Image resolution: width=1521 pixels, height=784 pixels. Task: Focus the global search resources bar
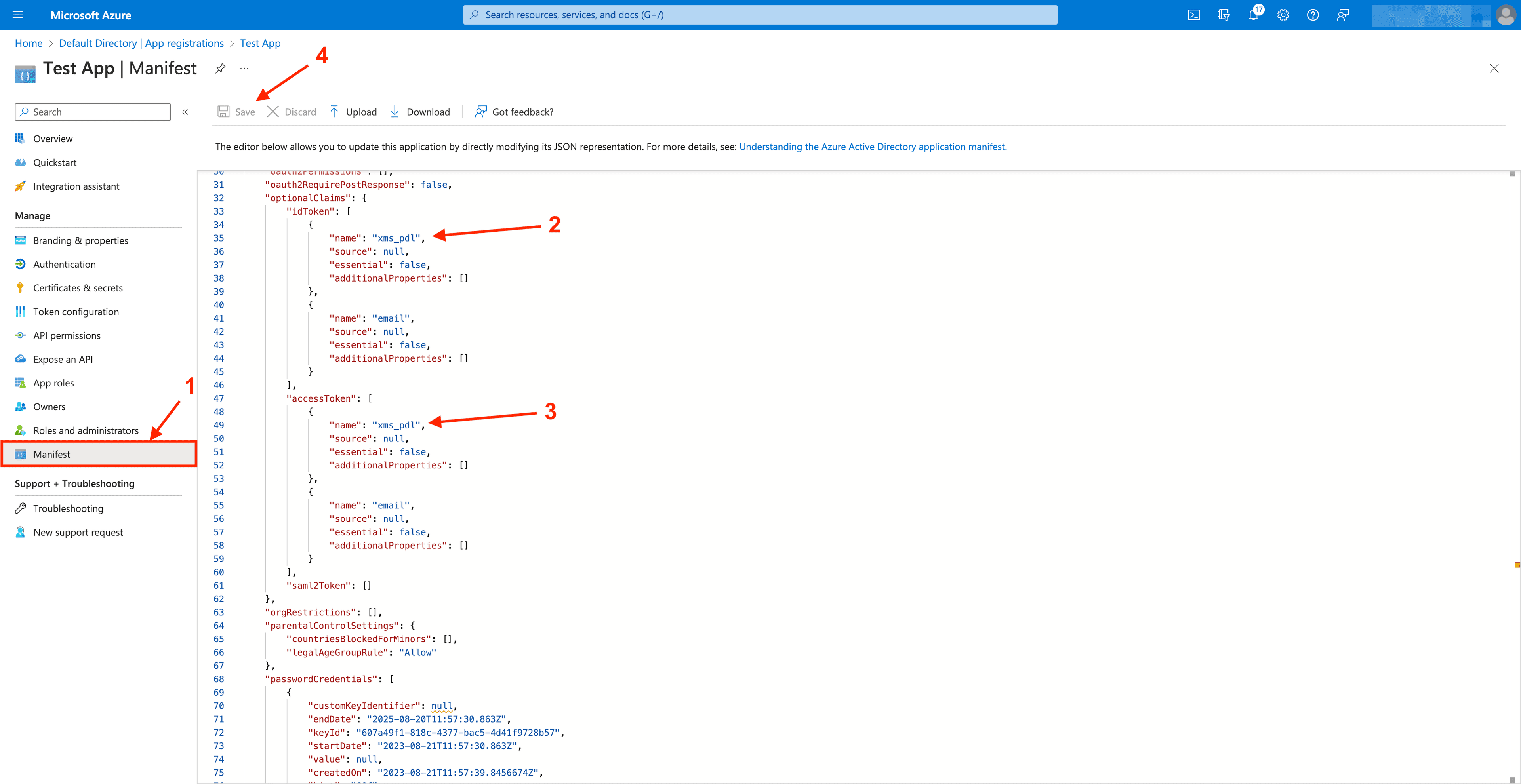coord(760,15)
